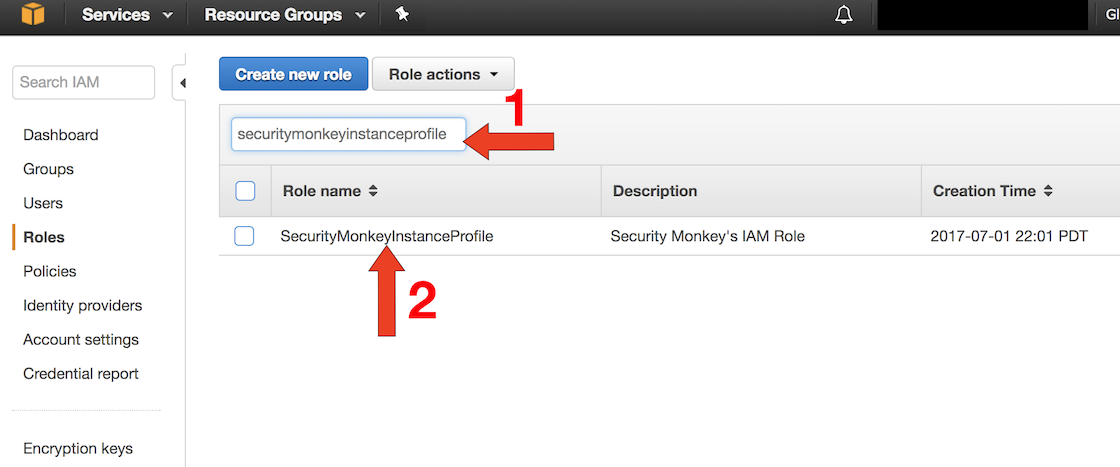
Task: Open Policies in the sidebar
Action: [50, 271]
